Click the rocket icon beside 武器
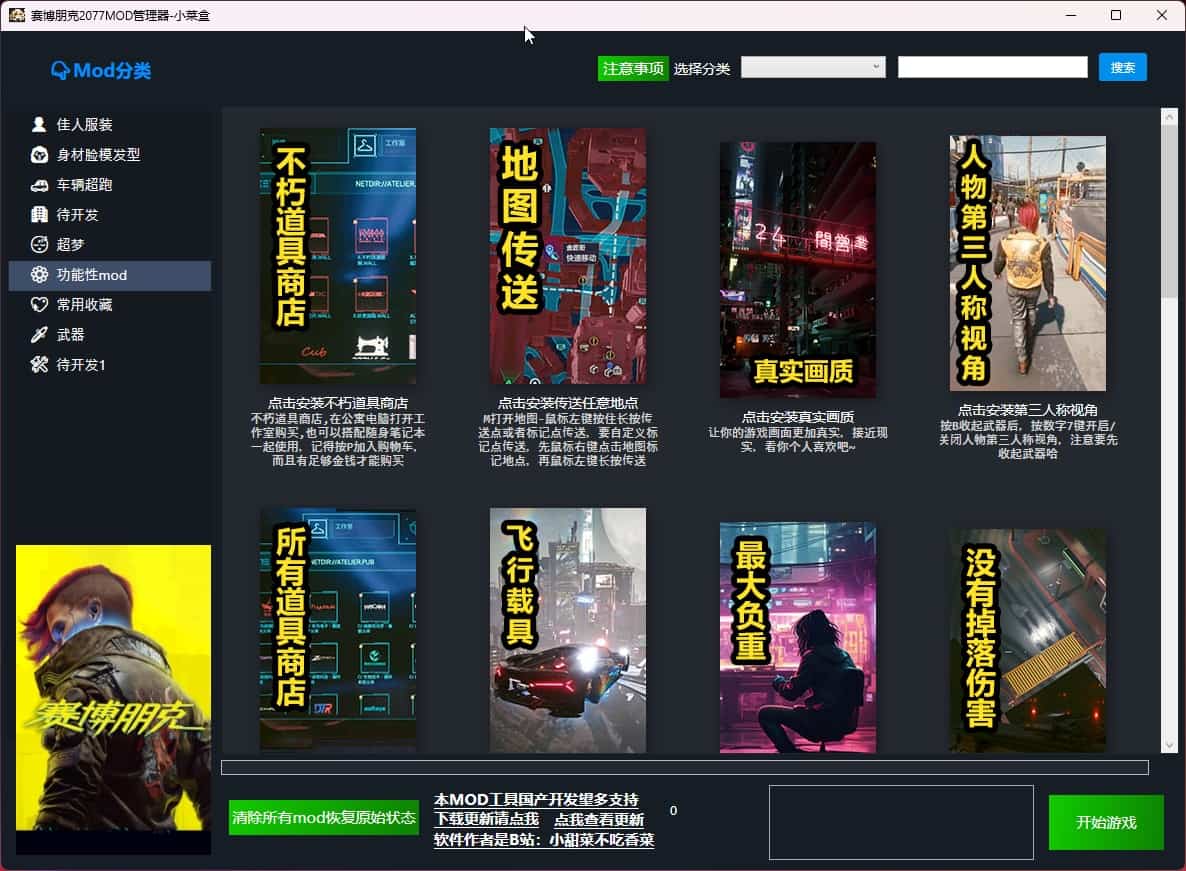Screen dimensions: 1186x871 tap(39, 335)
